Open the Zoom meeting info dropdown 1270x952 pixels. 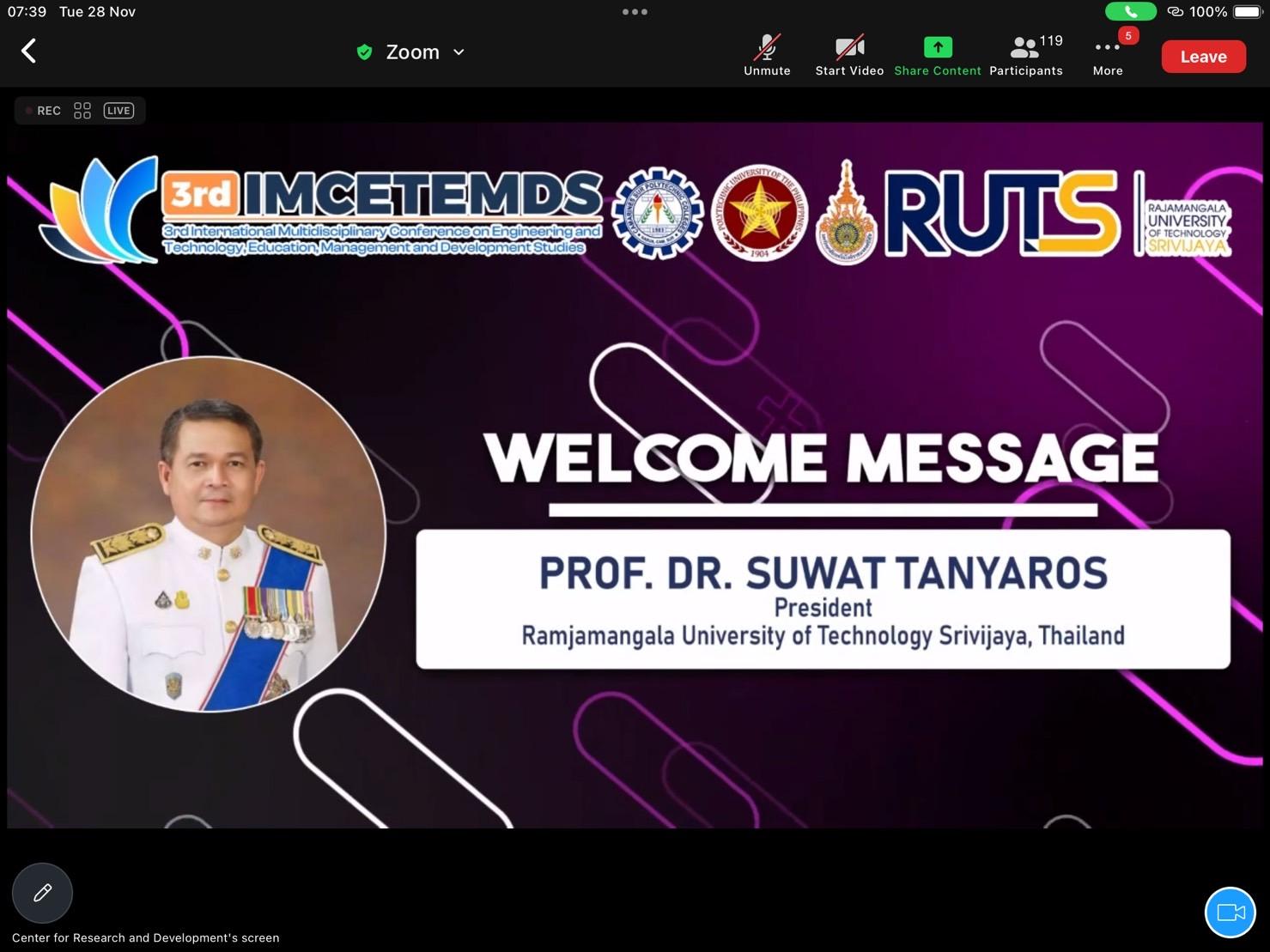(425, 52)
